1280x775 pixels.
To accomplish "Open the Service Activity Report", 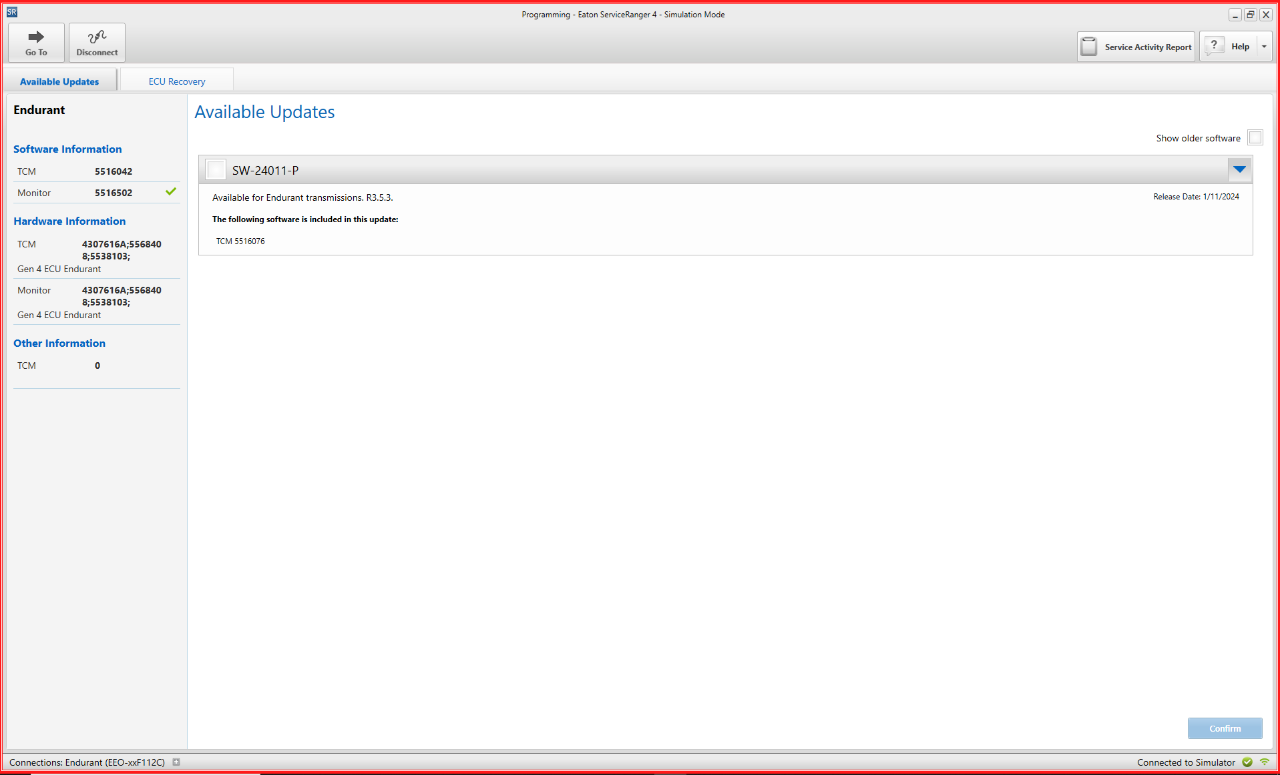I will pos(1136,46).
